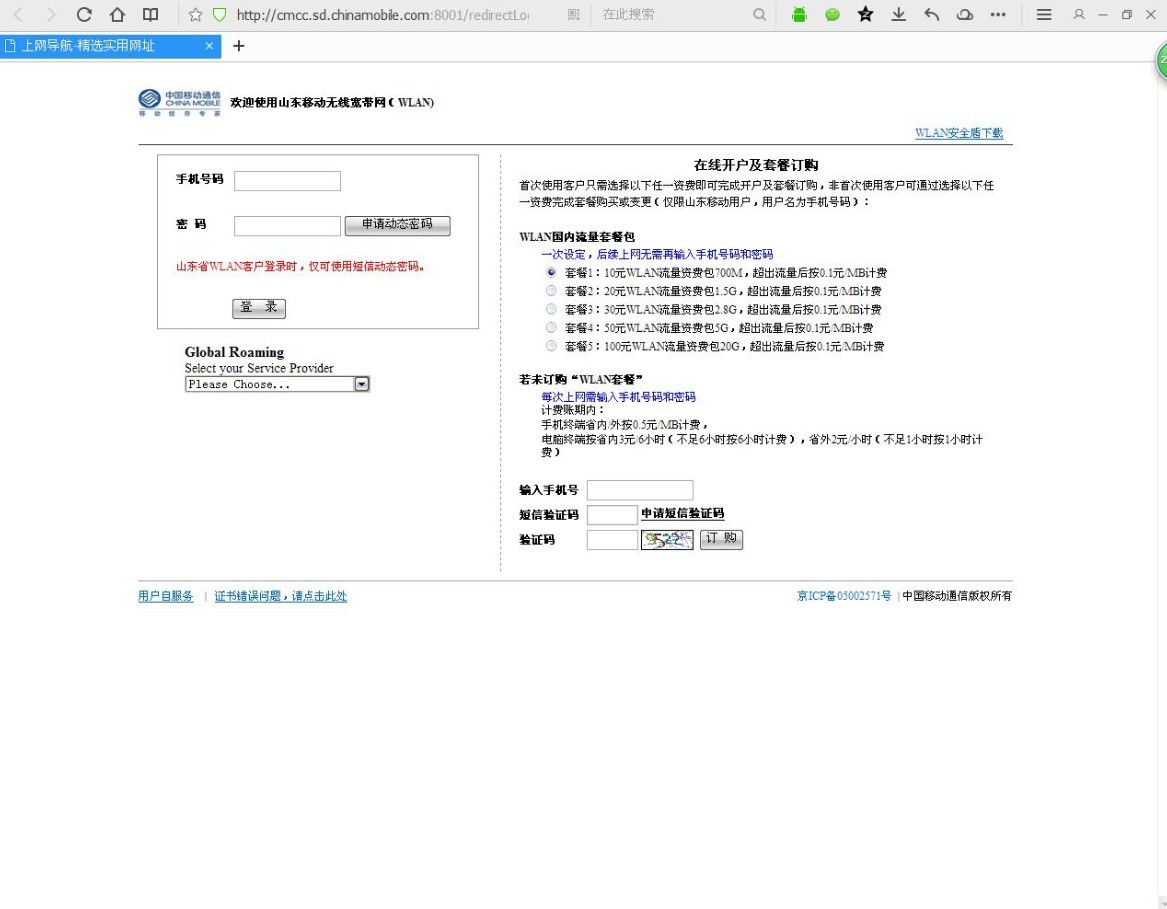
Task: Open the WeChat extension icon
Action: click(x=832, y=15)
